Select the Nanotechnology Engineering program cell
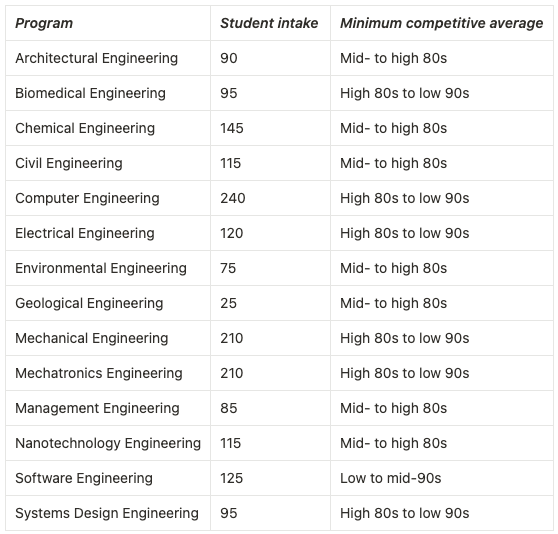 (108, 443)
